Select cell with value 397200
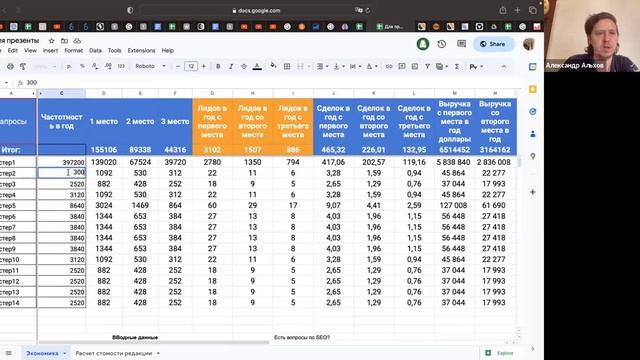 [62, 162]
